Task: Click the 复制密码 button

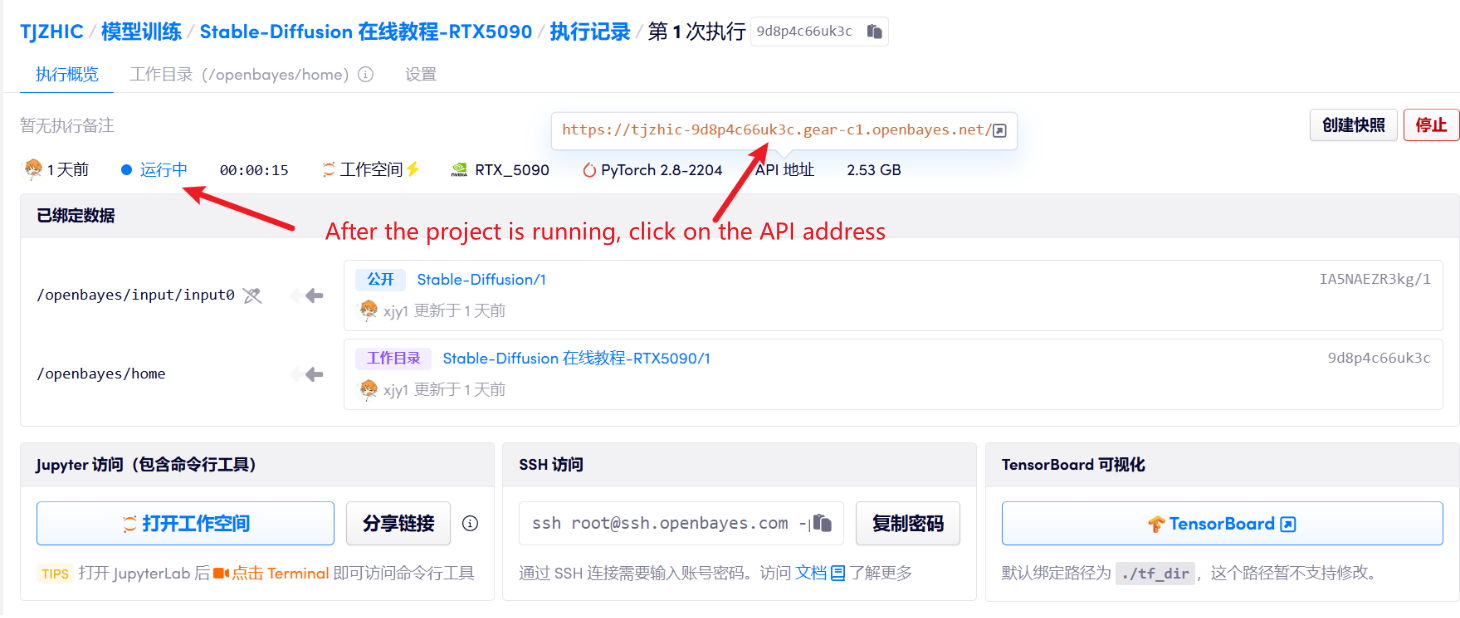Action: coord(907,523)
